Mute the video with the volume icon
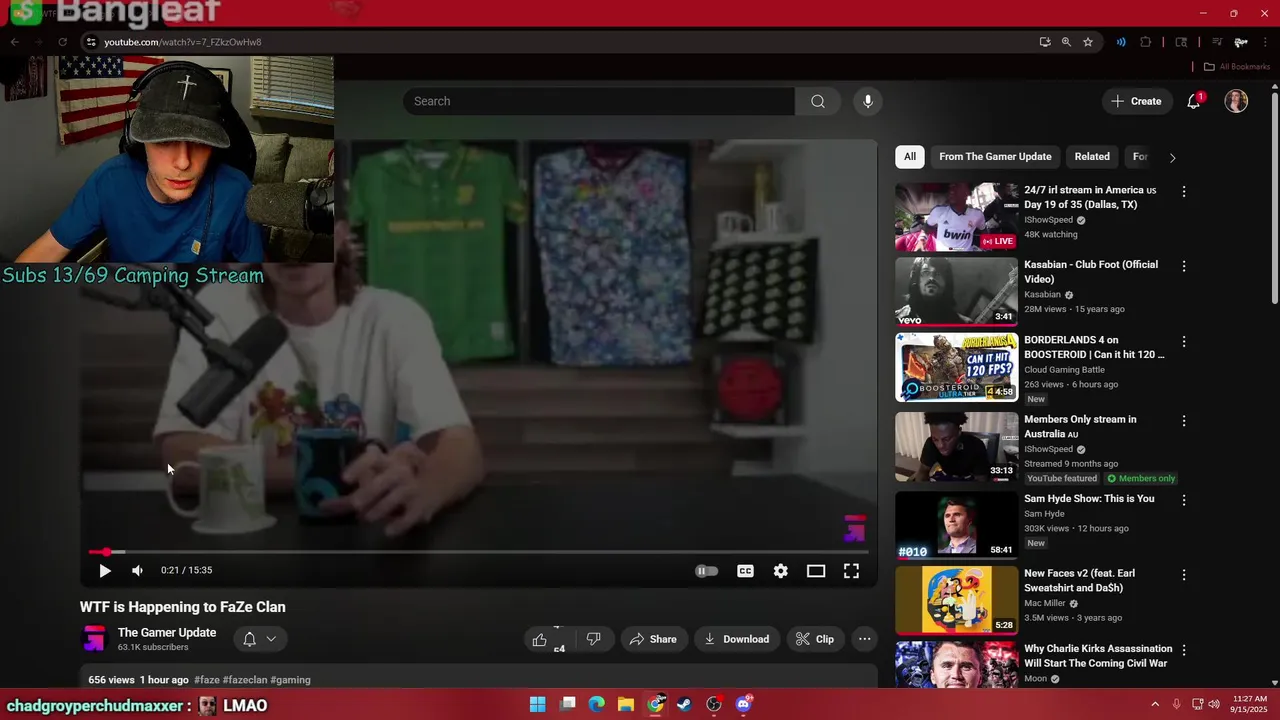Screen dimensions: 1280x720 137,571
